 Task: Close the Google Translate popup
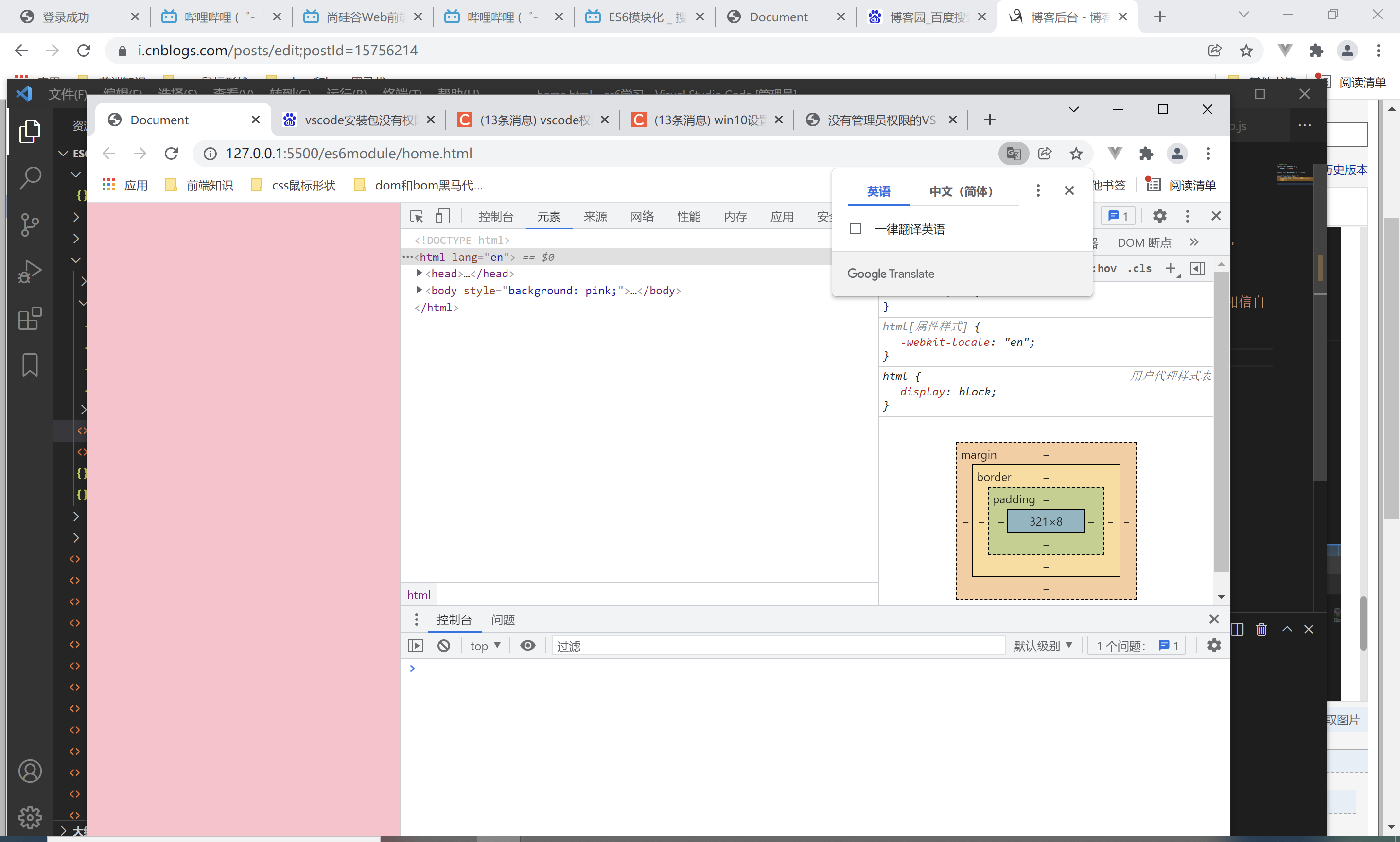(1069, 190)
